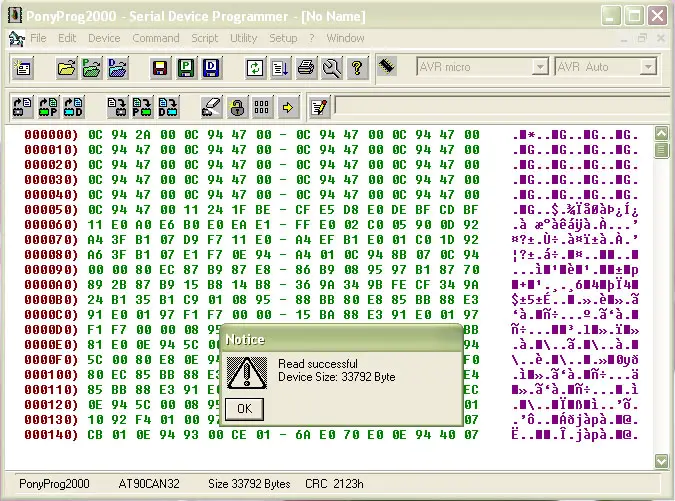Open Security and Configuration Bits padlock icon
This screenshot has width=675, height=501.
click(237, 107)
